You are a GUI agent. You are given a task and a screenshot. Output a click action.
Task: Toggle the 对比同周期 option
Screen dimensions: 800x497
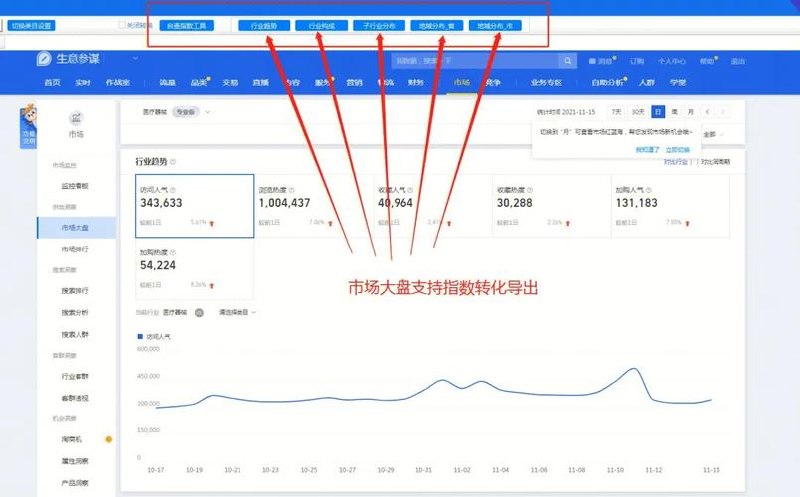[715, 162]
